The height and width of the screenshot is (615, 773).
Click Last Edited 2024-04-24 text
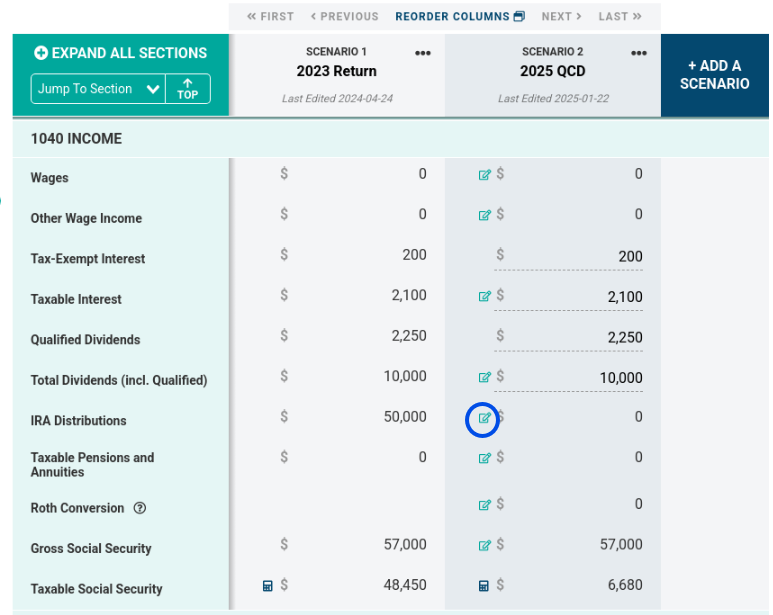338,99
